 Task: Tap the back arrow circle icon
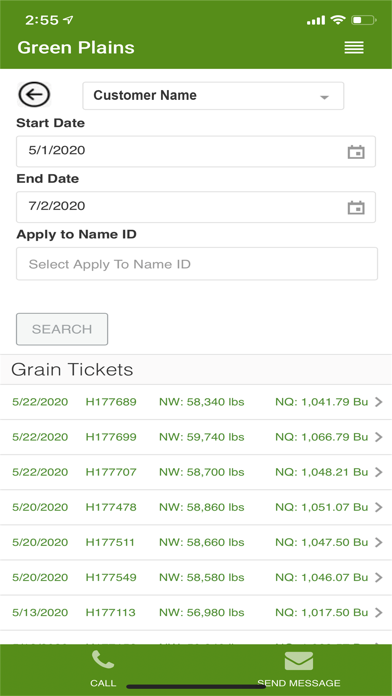(x=34, y=95)
